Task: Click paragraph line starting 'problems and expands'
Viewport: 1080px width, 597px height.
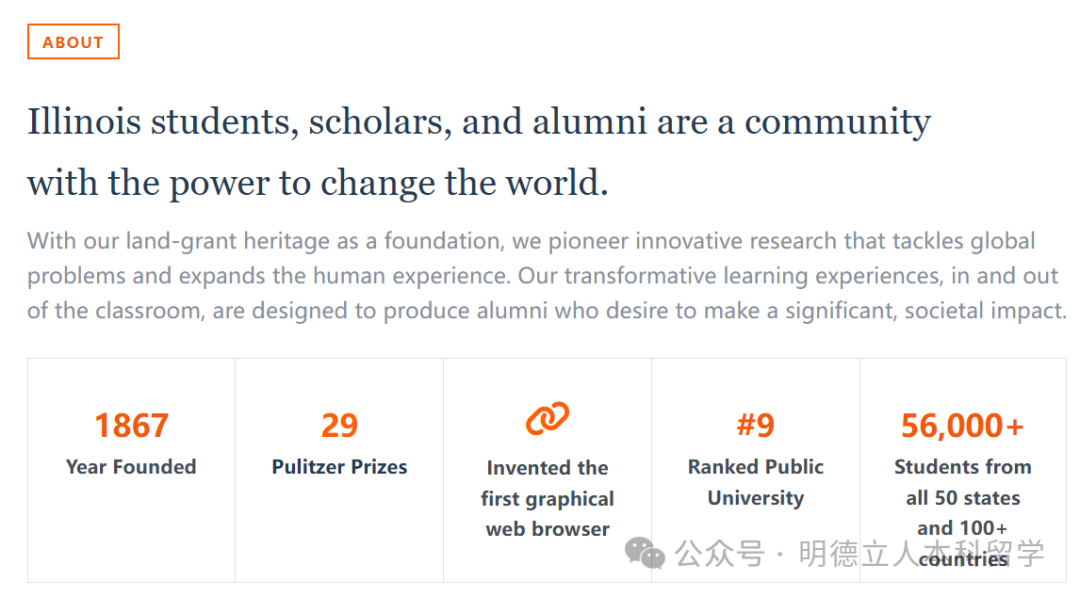Action: (543, 275)
